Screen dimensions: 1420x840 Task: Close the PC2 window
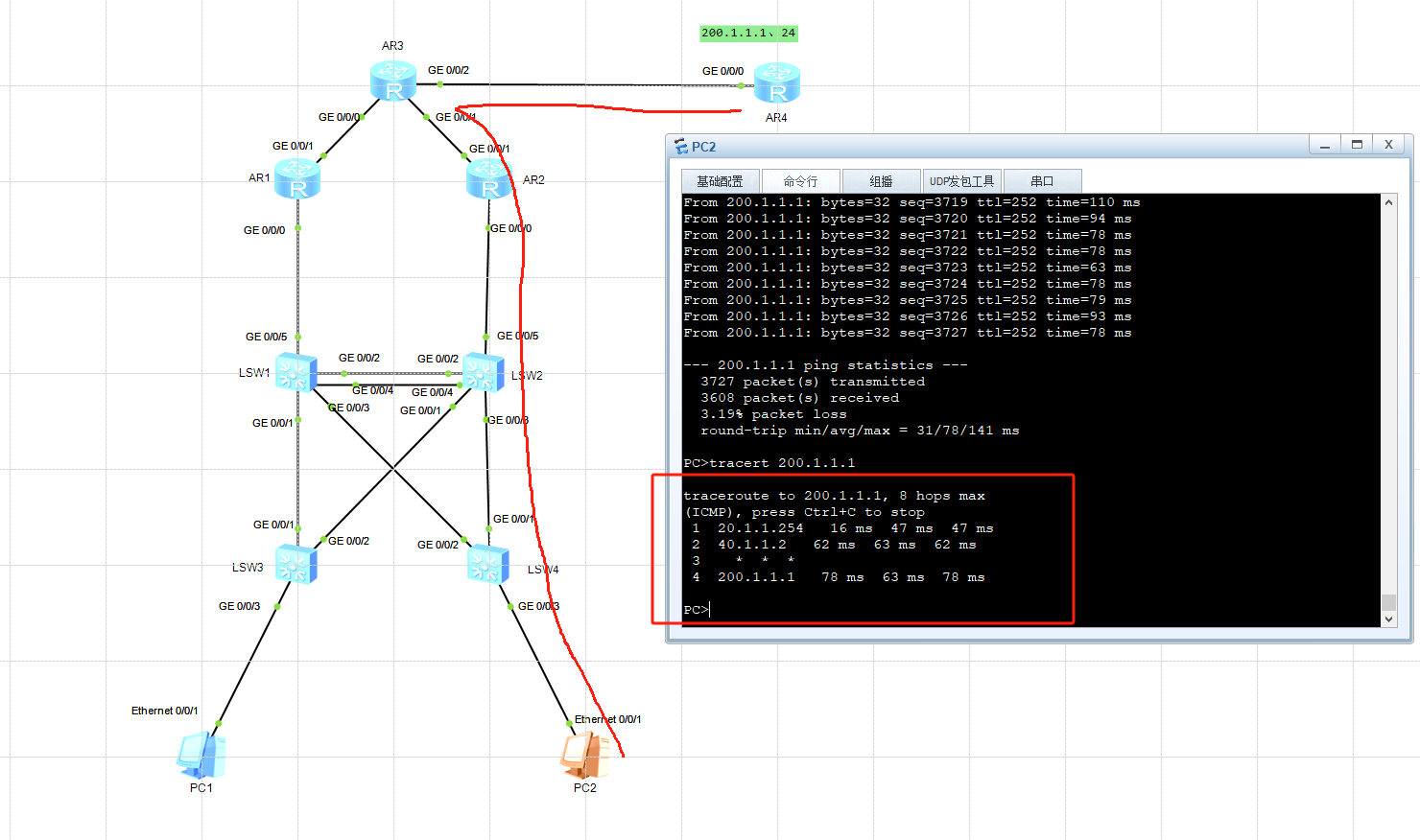click(x=1388, y=145)
